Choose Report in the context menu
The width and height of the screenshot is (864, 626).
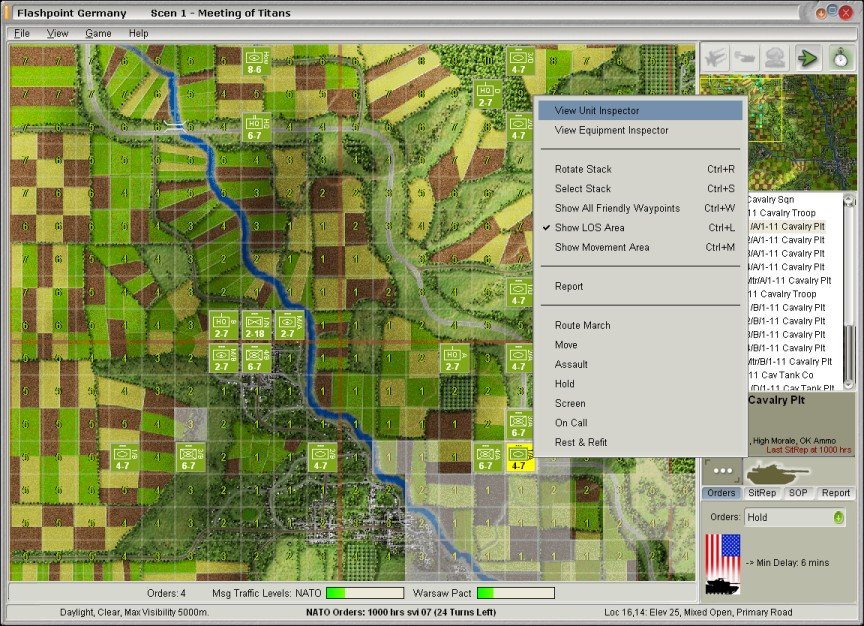(x=640, y=287)
